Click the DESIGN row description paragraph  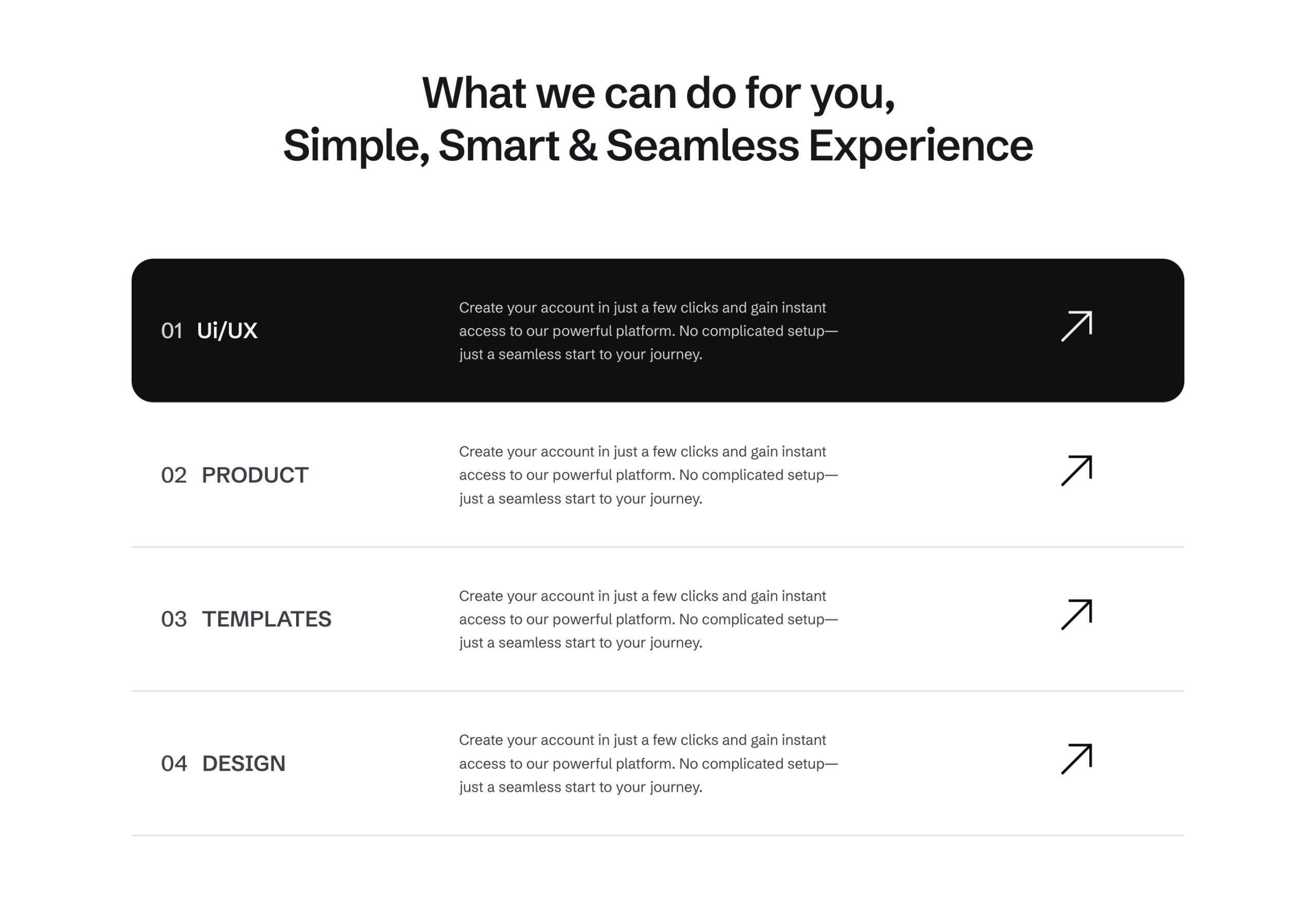point(648,763)
